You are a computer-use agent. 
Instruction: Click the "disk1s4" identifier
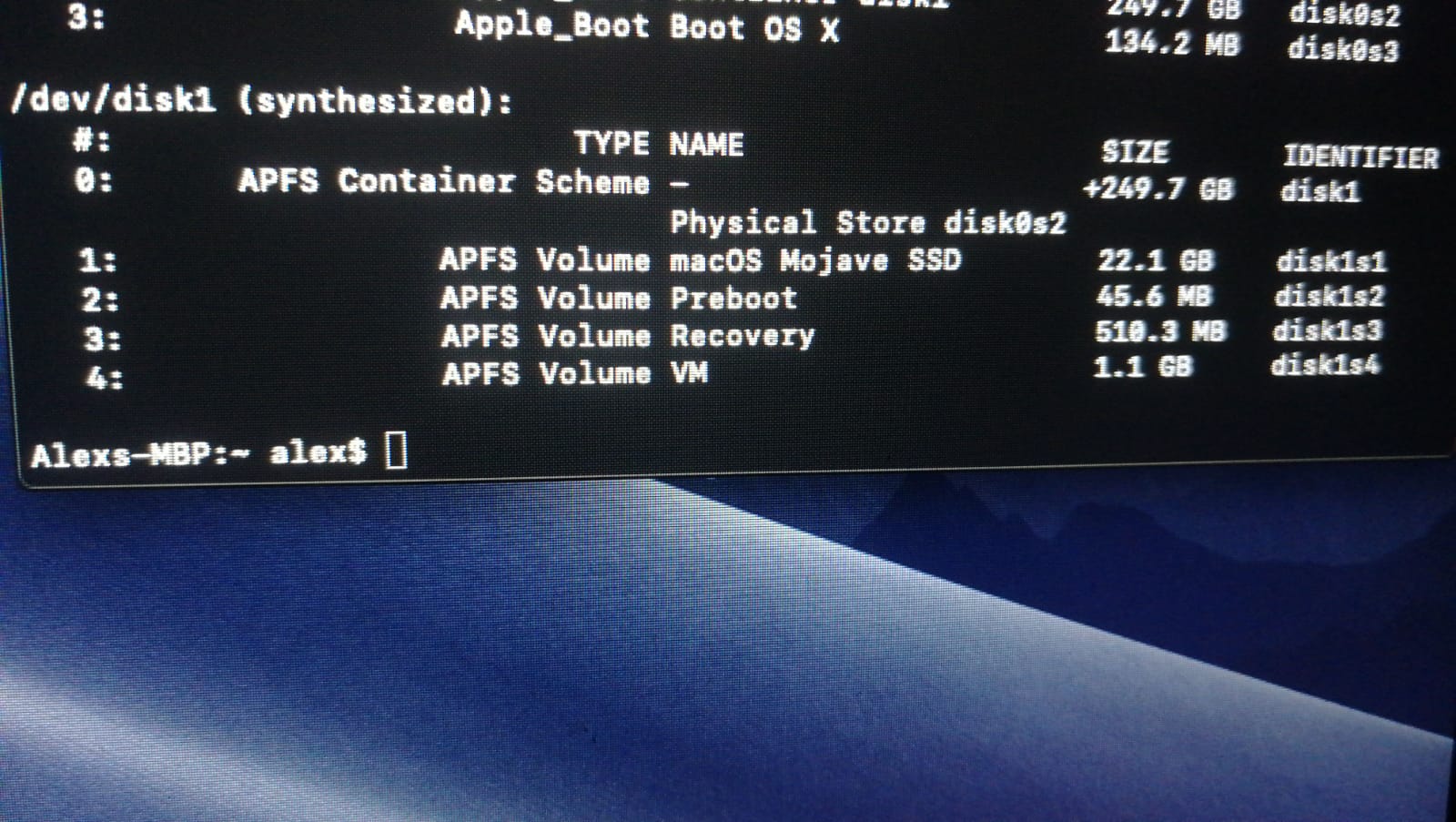(x=1325, y=365)
